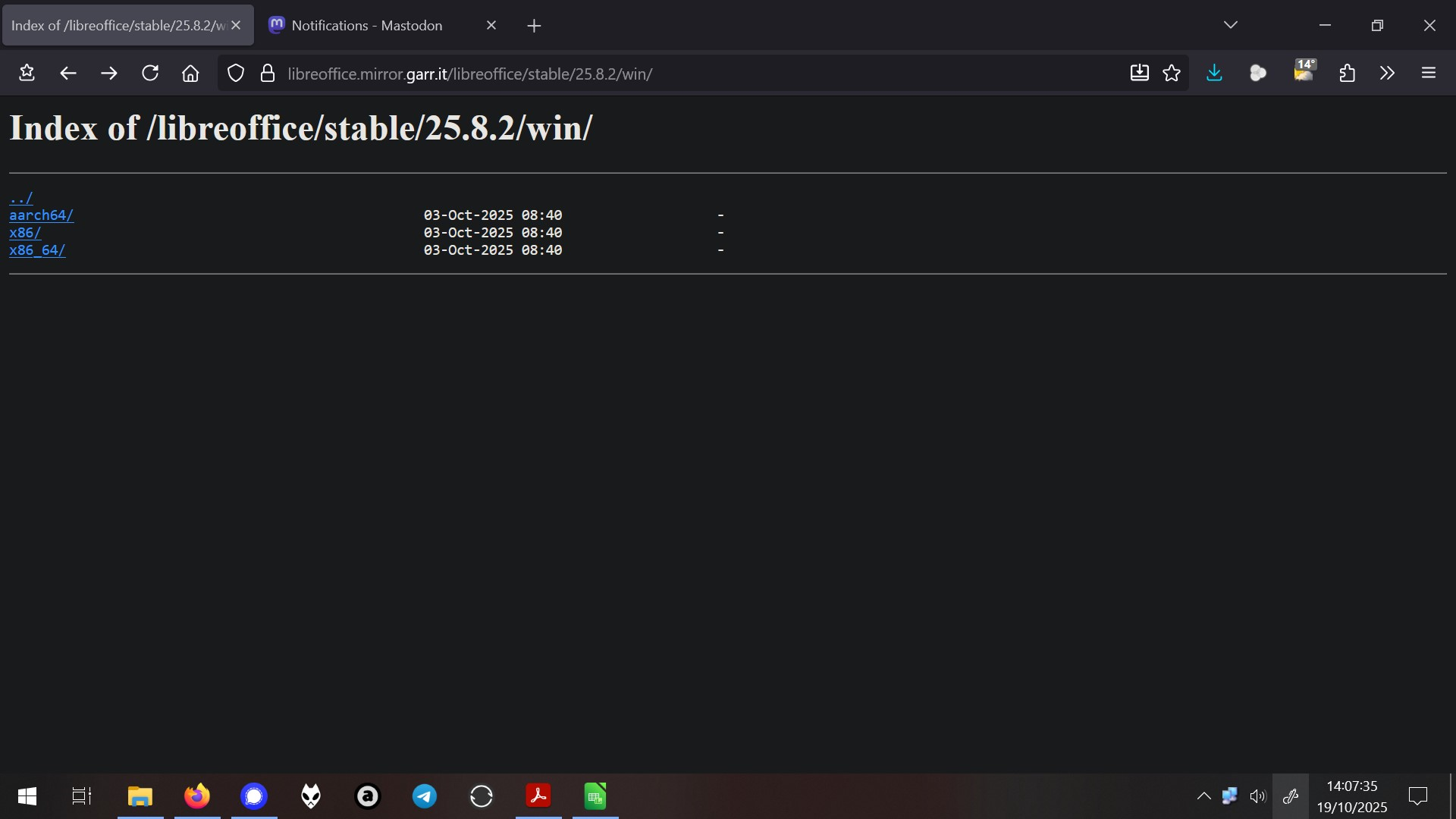This screenshot has width=1456, height=819.
Task: Expand more tools overflow chevron
Action: click(x=1387, y=74)
